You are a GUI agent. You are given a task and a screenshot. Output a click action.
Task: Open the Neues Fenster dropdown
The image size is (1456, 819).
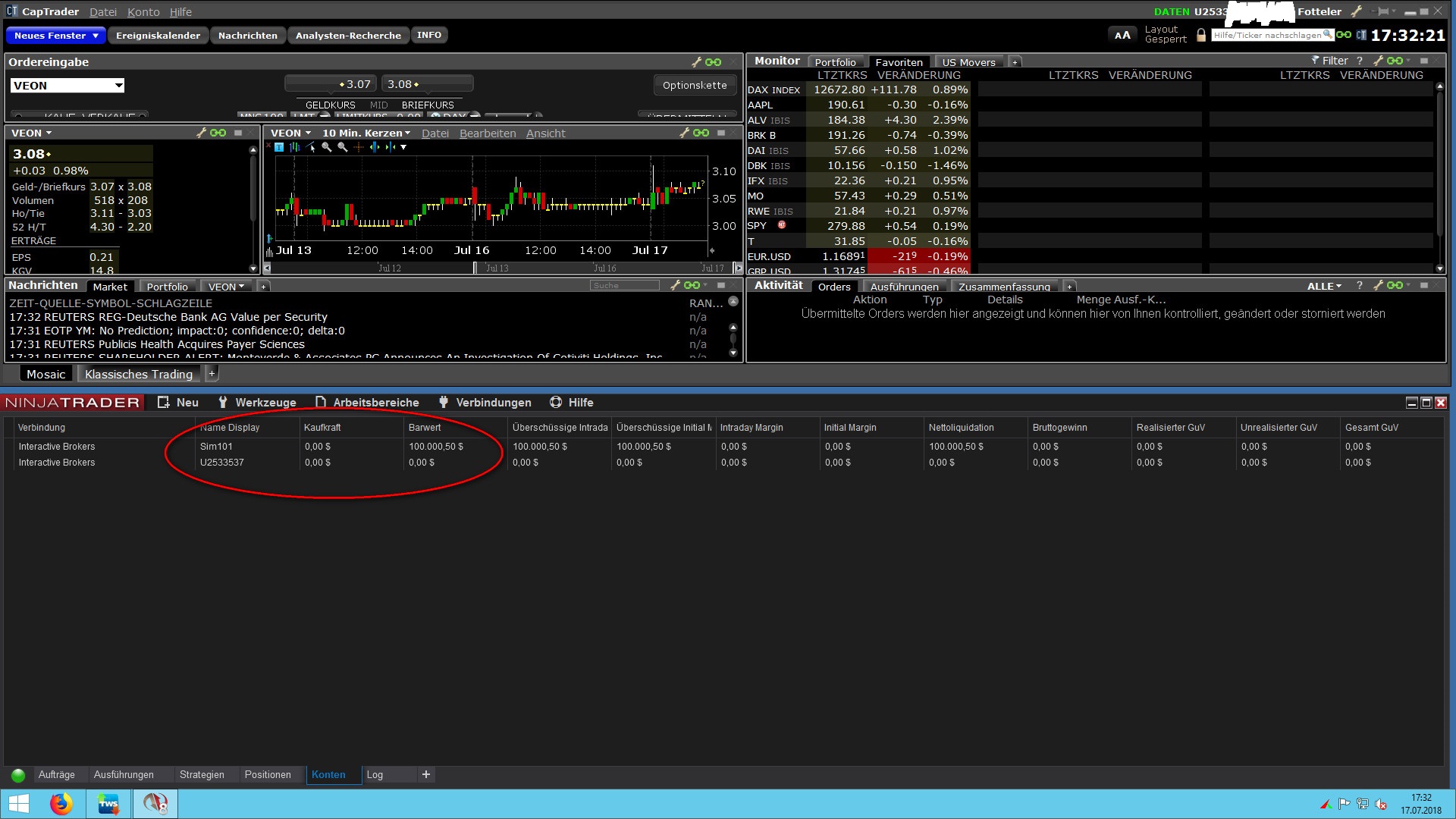point(56,36)
